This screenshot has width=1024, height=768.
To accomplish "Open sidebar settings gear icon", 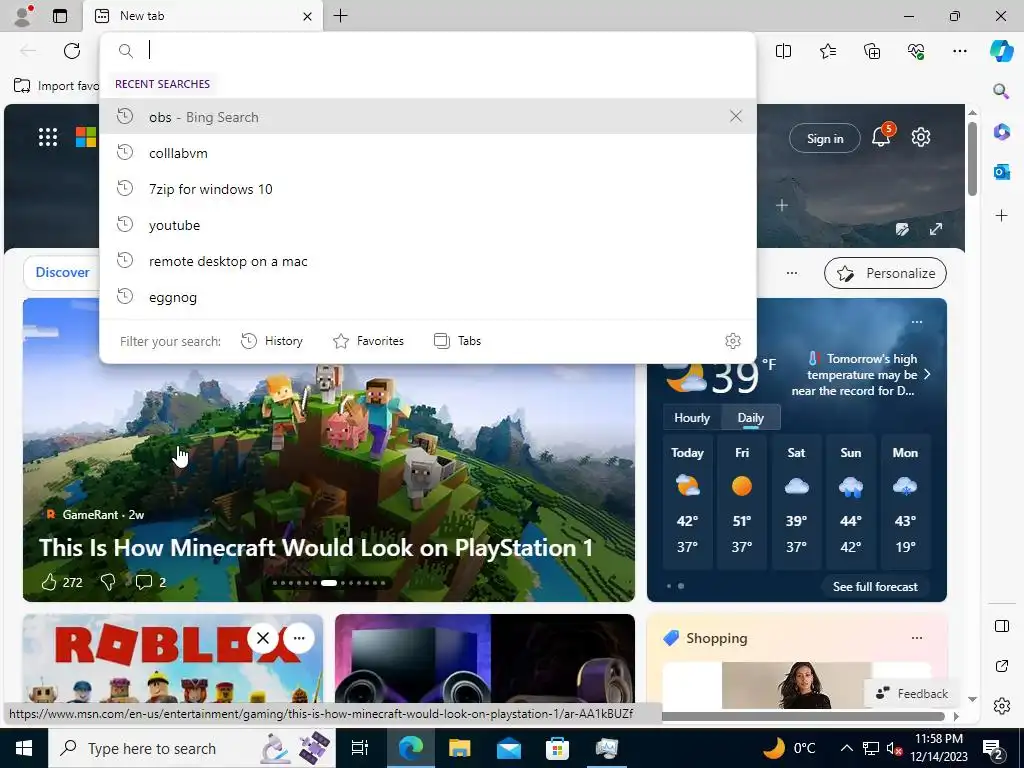I will [x=1001, y=706].
